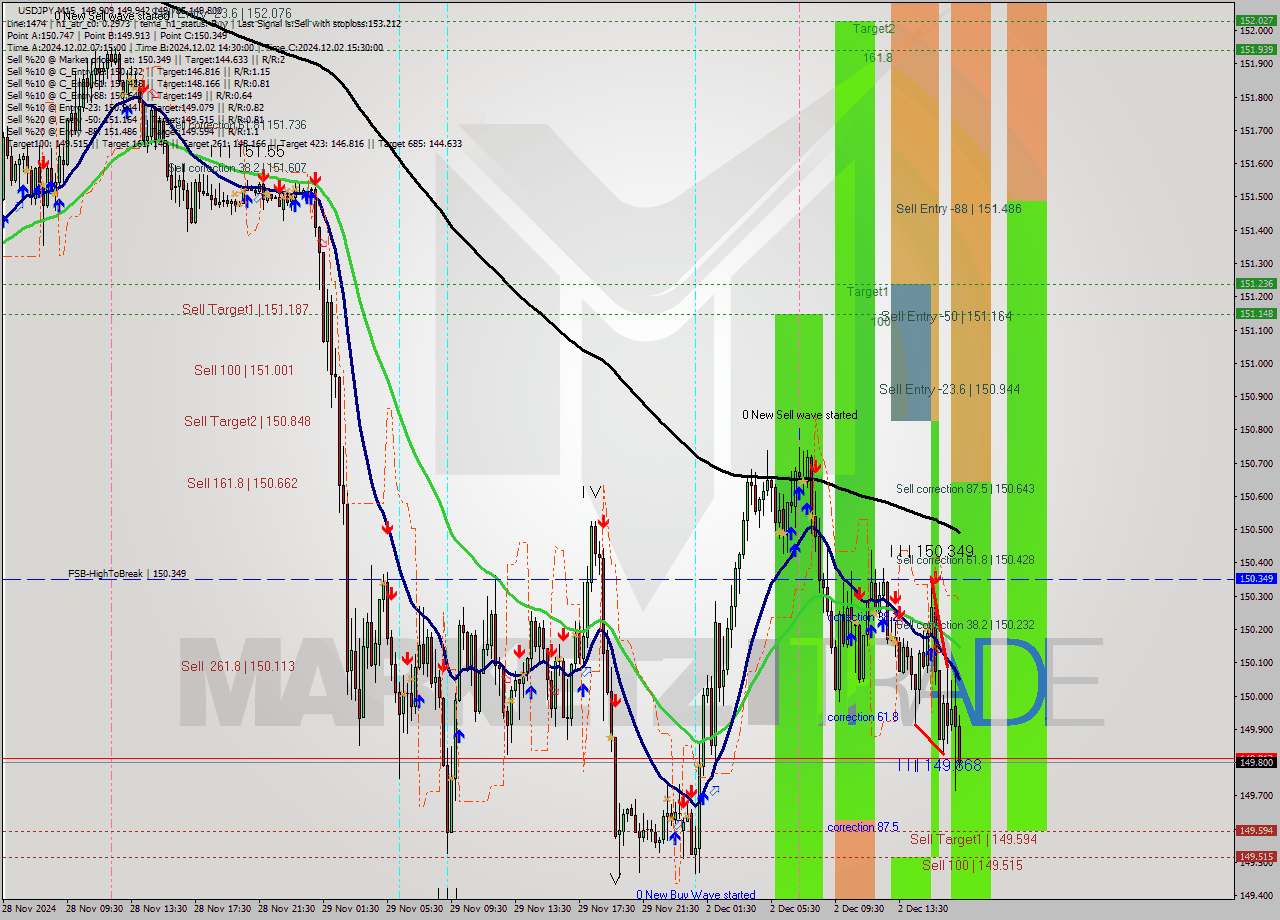Click the green 151.148 price tag
The image size is (1280, 920).
1256,313
